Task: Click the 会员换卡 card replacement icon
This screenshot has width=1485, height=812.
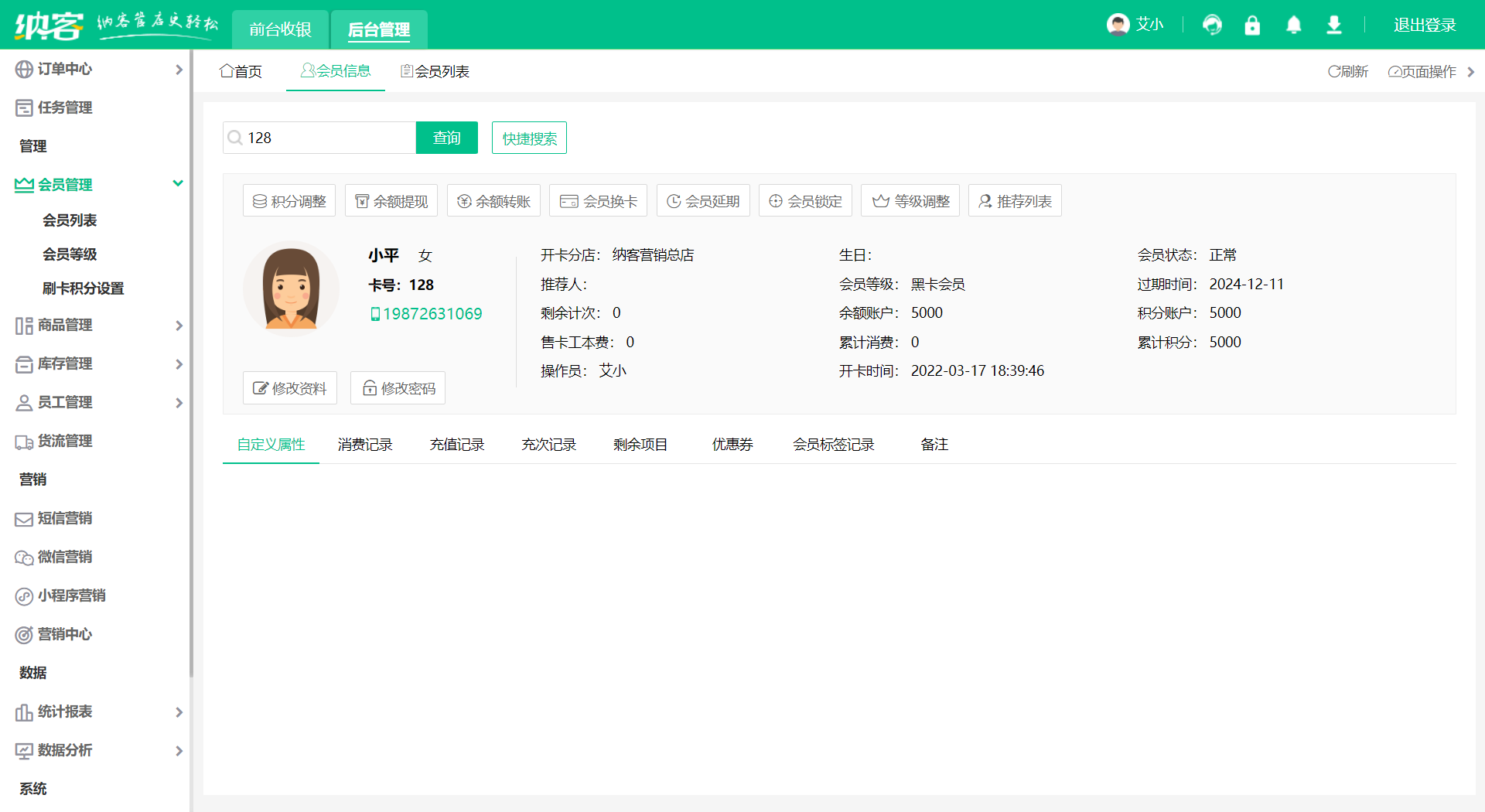Action: coord(598,200)
